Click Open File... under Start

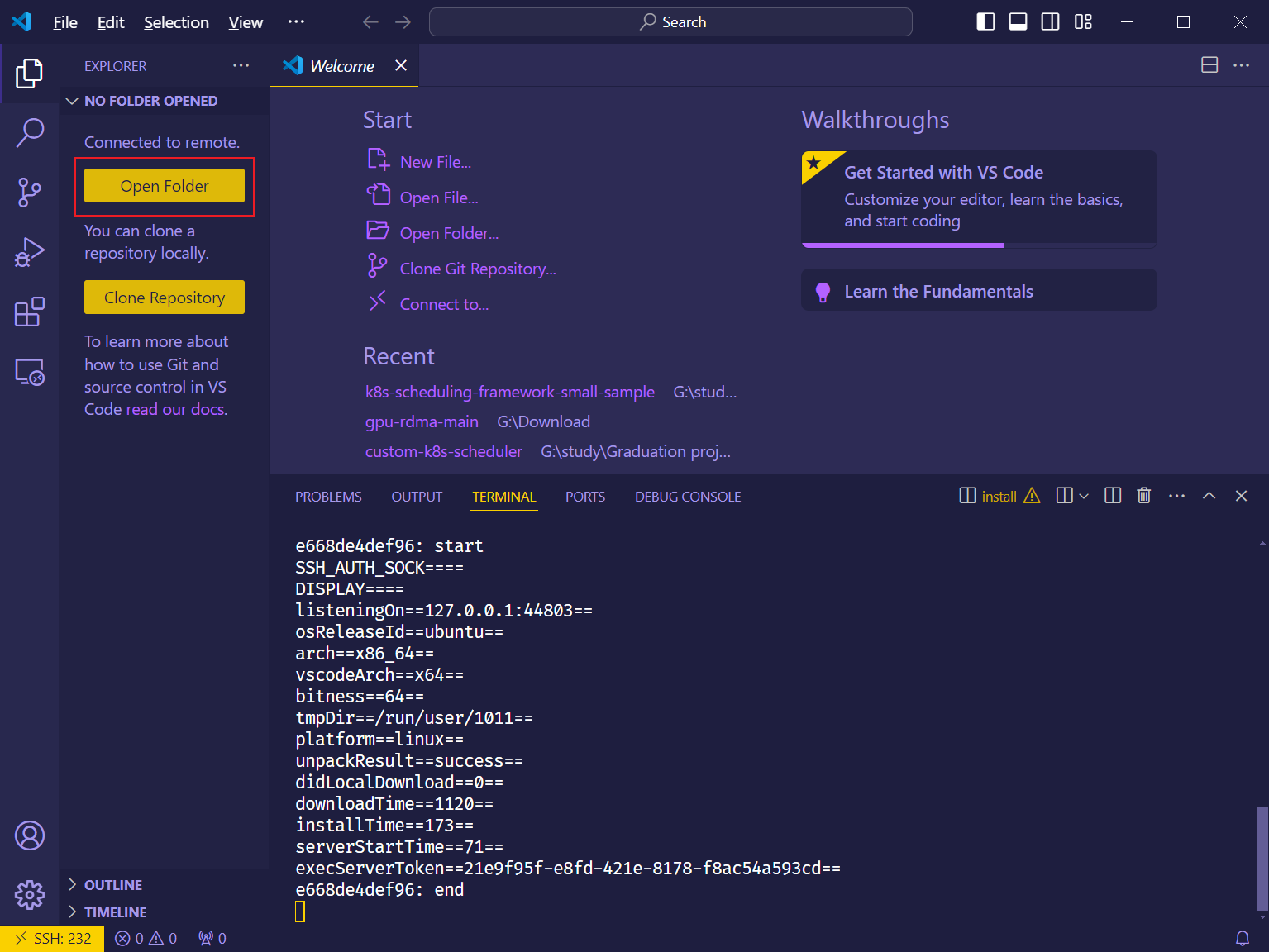coord(438,198)
